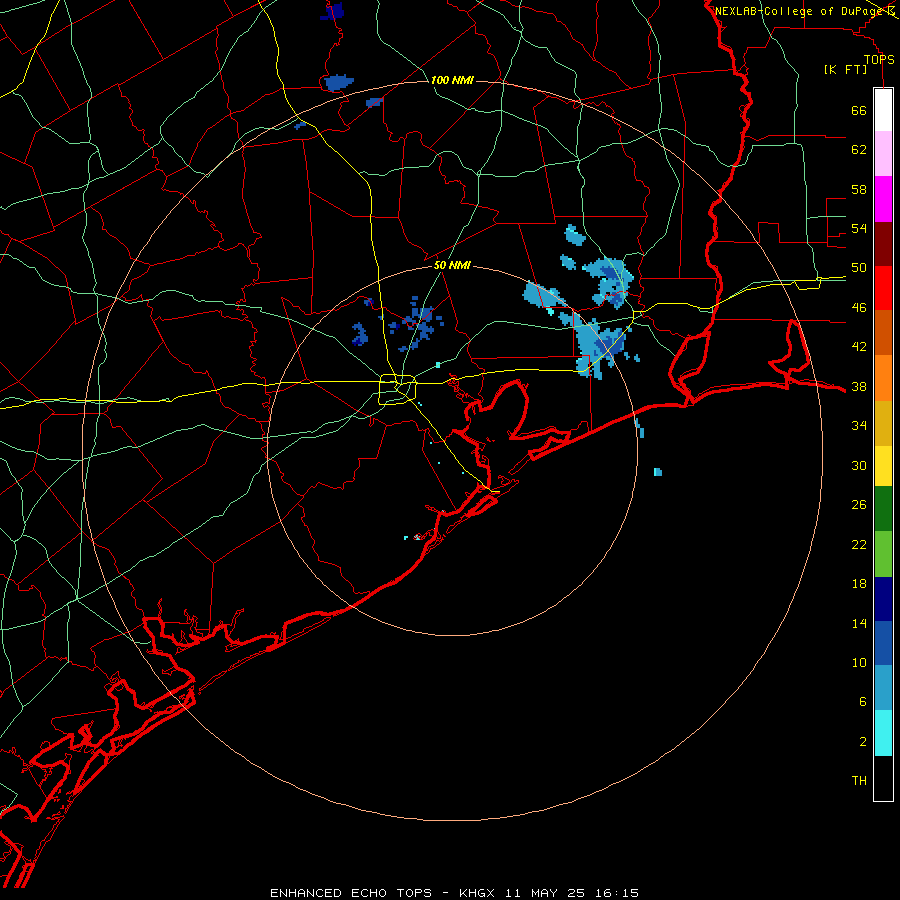Click the "10" legend value
This screenshot has width=900, height=900.
[859, 663]
